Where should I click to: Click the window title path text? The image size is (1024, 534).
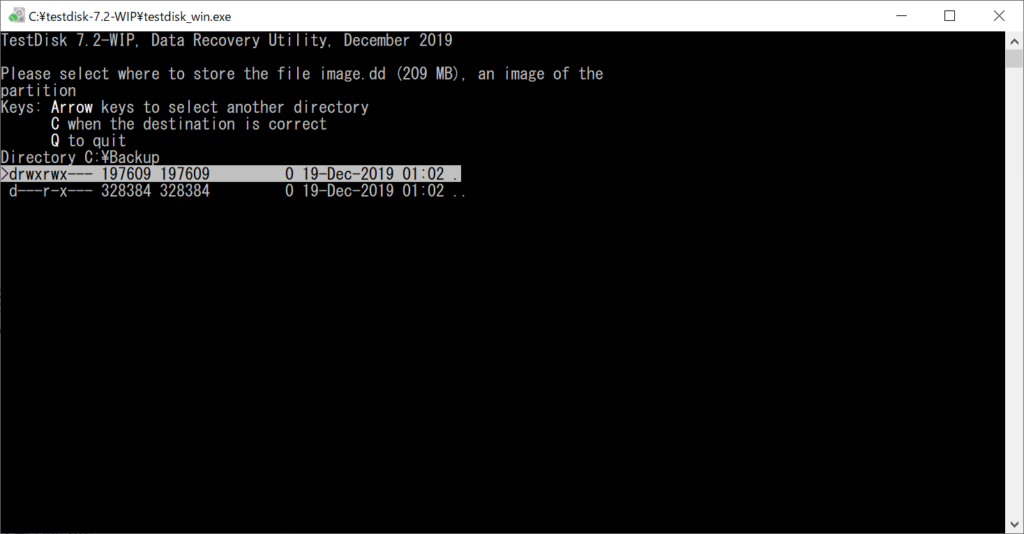point(130,16)
